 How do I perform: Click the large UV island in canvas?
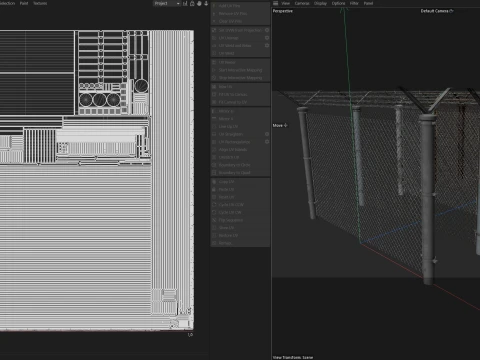pos(76,247)
